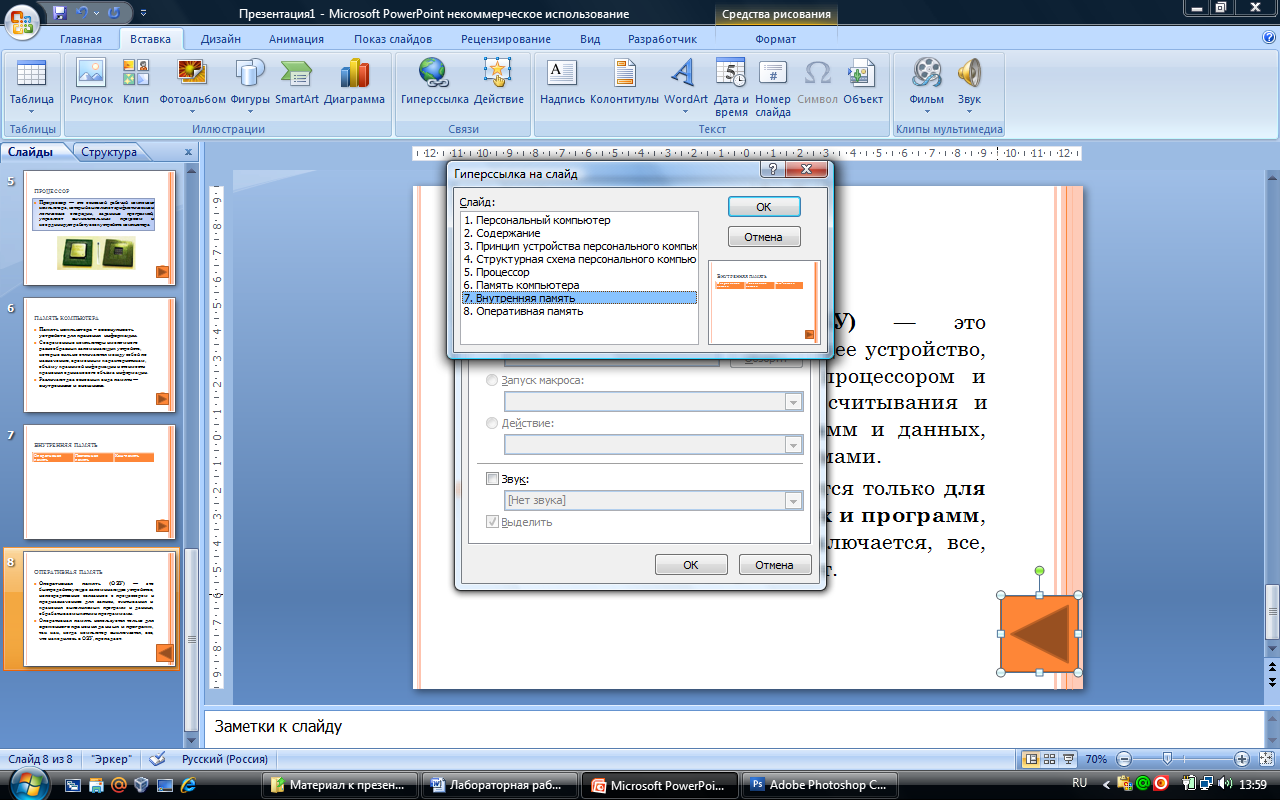Switch to normal view in the status bar
This screenshot has width=1280, height=800.
coord(1032,759)
